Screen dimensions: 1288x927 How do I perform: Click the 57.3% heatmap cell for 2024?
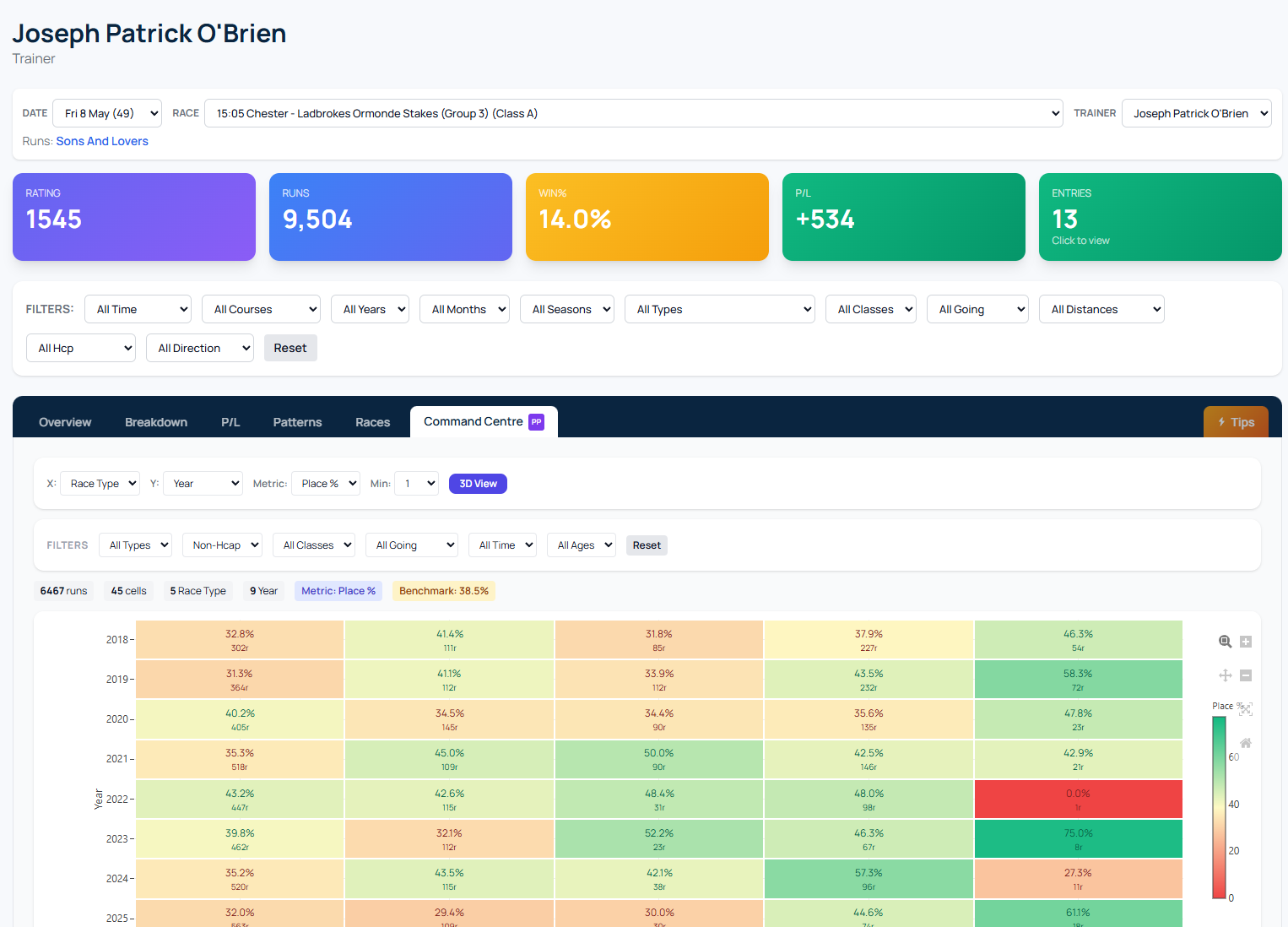pos(869,879)
